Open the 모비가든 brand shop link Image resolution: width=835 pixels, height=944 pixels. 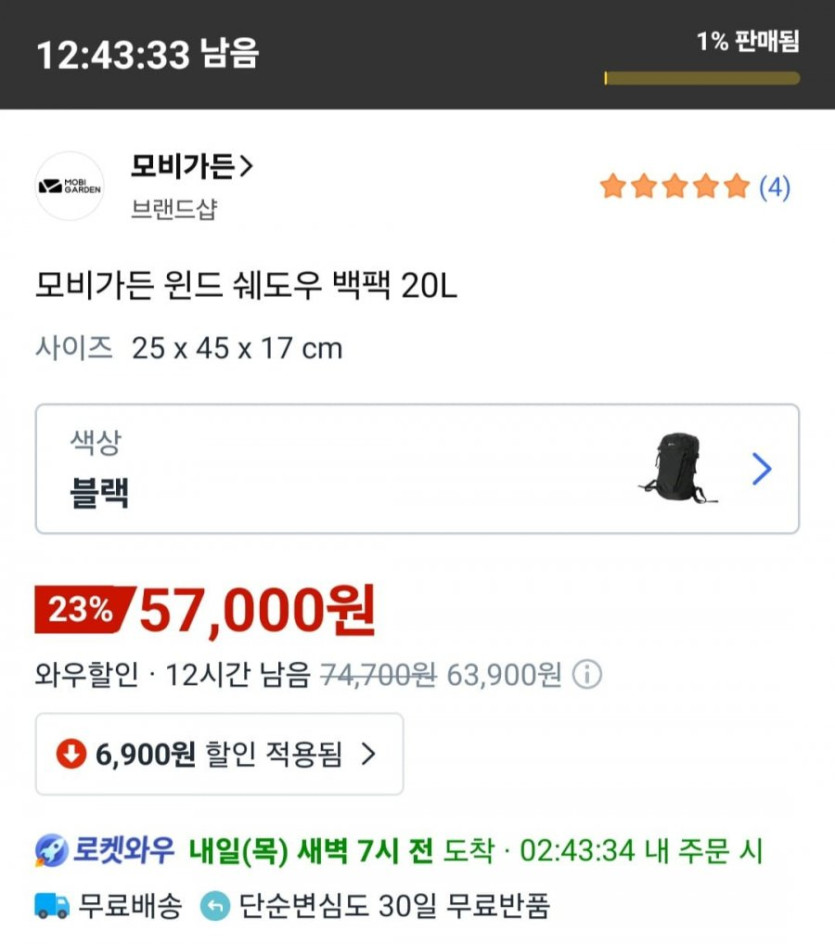click(x=191, y=166)
